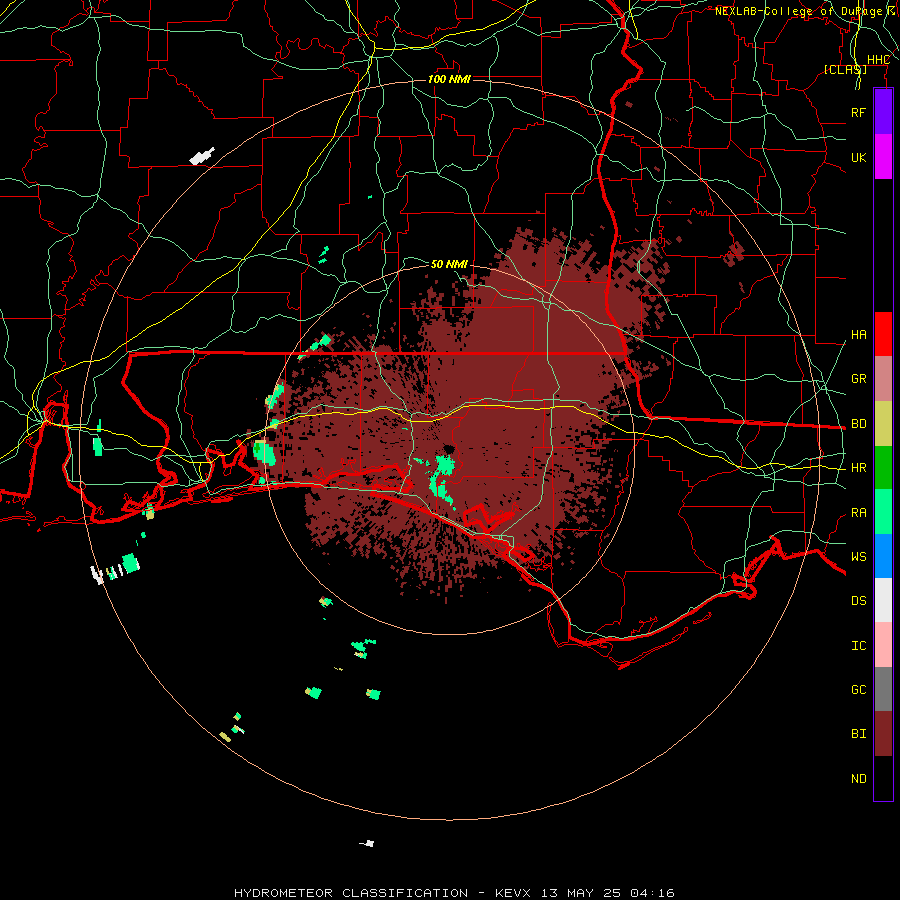
Task: Click the 04:16 timestamp
Action: pyautogui.click(x=652, y=893)
